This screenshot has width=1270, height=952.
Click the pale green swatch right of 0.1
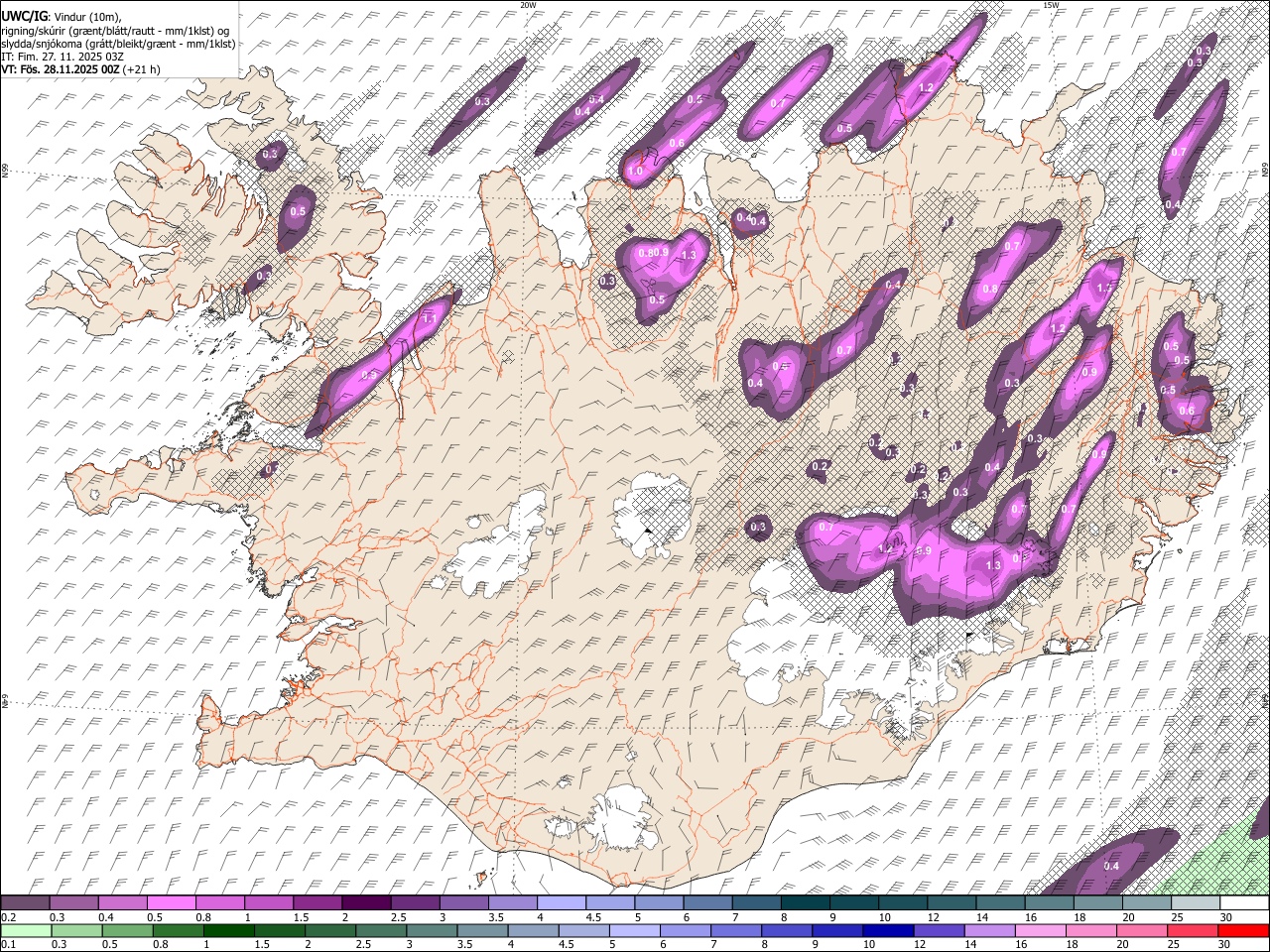pyautogui.click(x=26, y=931)
